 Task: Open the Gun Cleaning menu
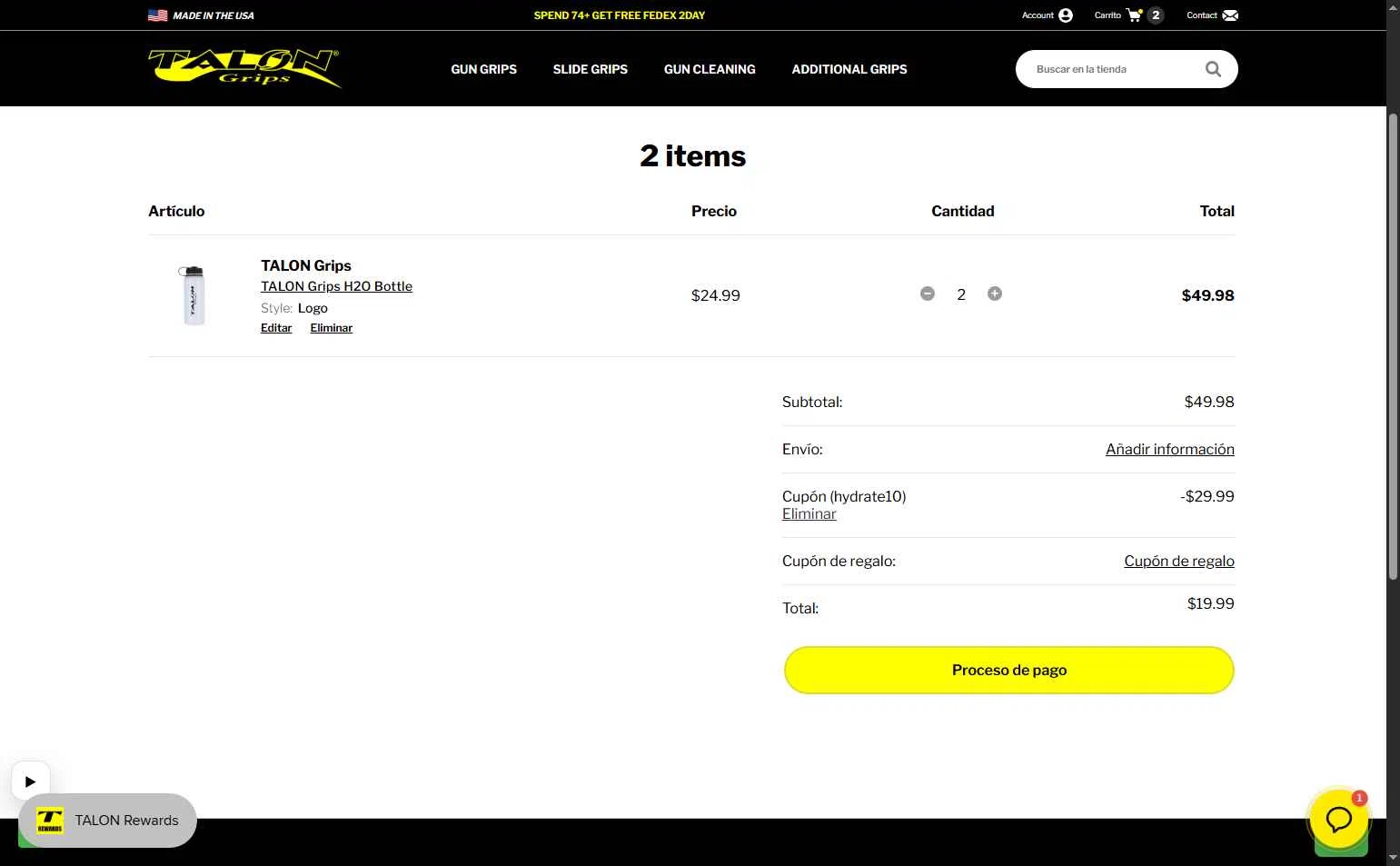tap(710, 69)
